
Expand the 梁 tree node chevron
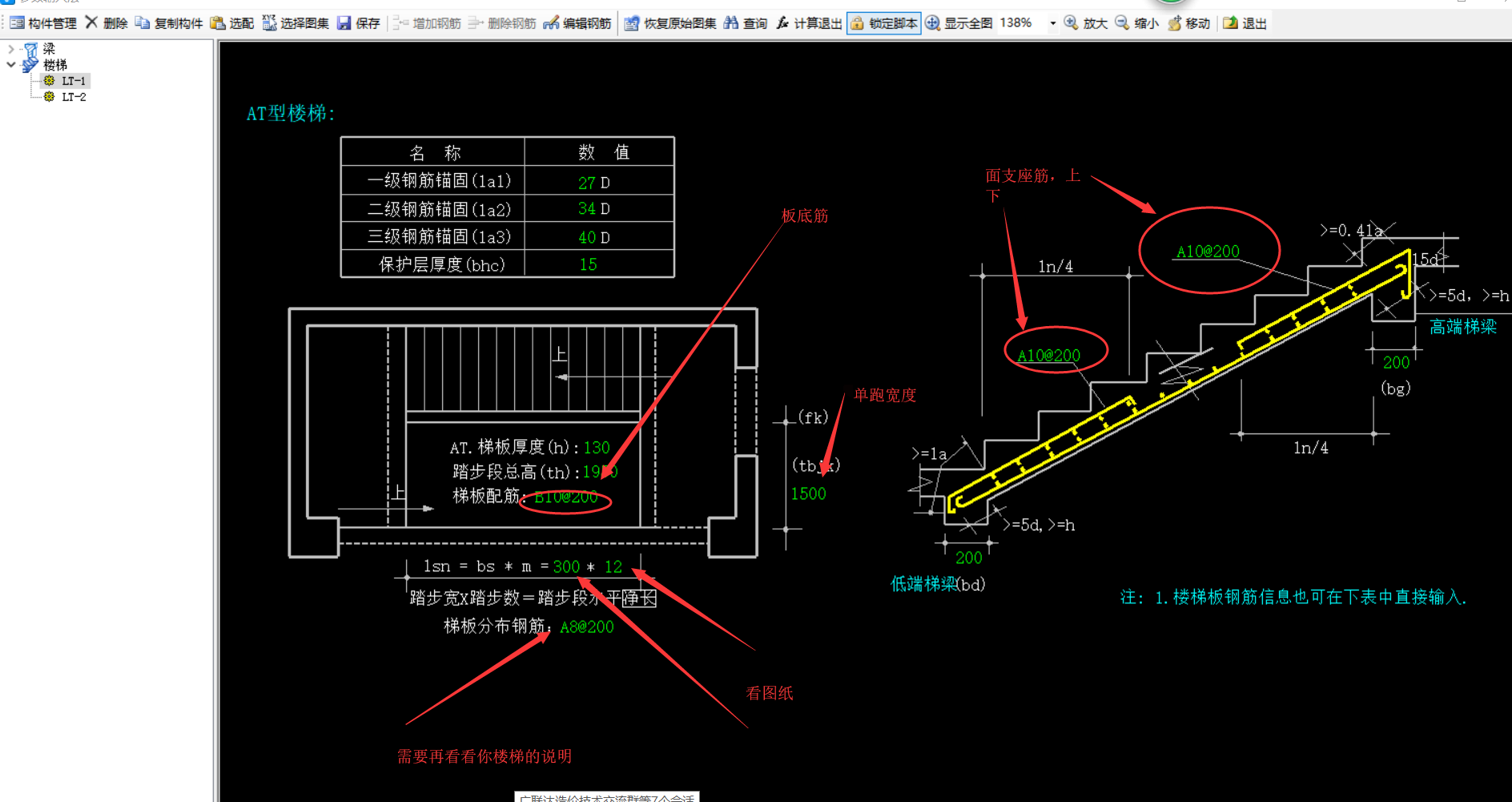click(10, 49)
